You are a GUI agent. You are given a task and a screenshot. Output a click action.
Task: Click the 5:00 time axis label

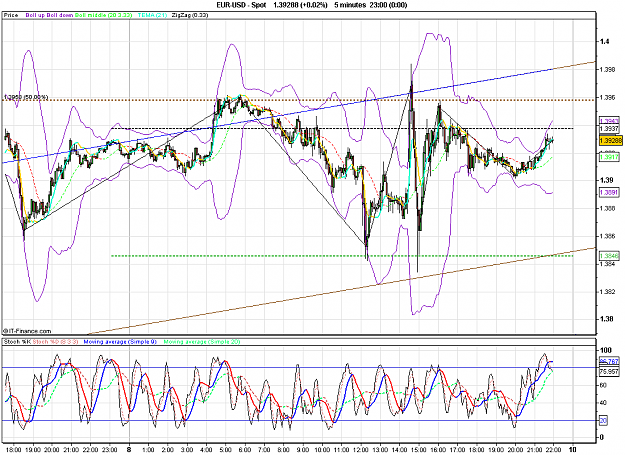pos(226,450)
